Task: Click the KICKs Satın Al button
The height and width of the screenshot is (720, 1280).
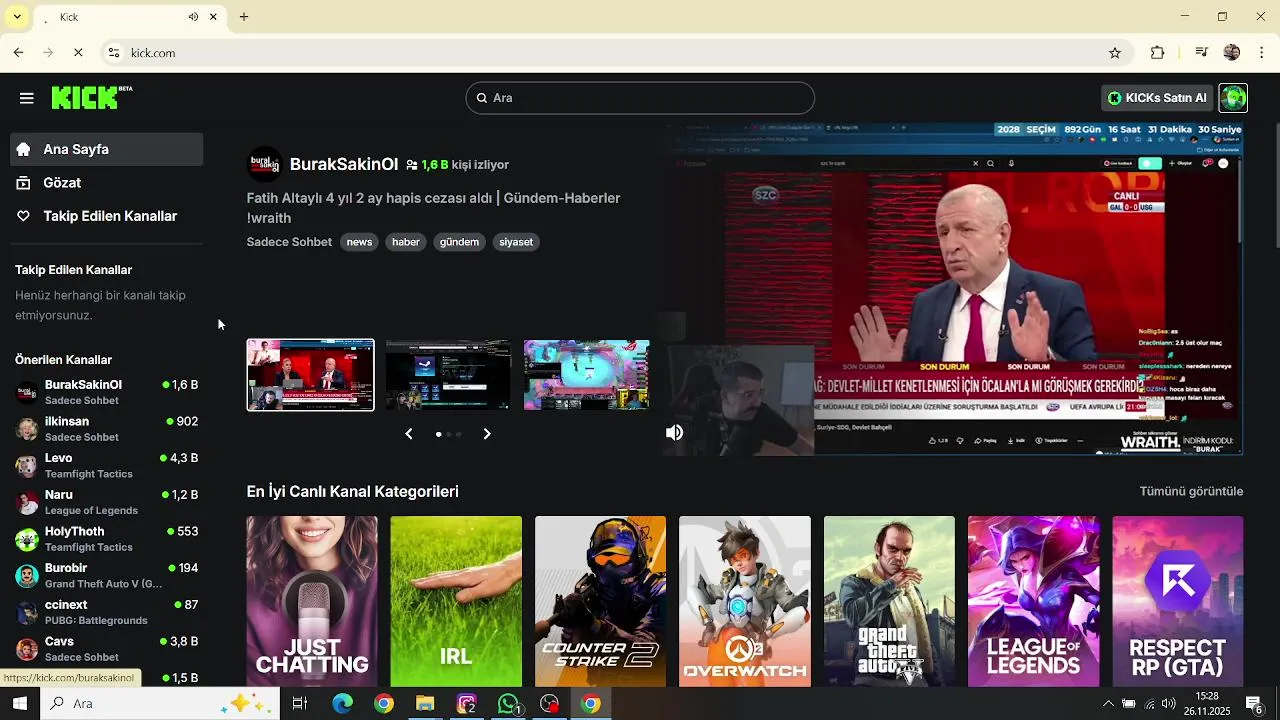Action: 1157,98
